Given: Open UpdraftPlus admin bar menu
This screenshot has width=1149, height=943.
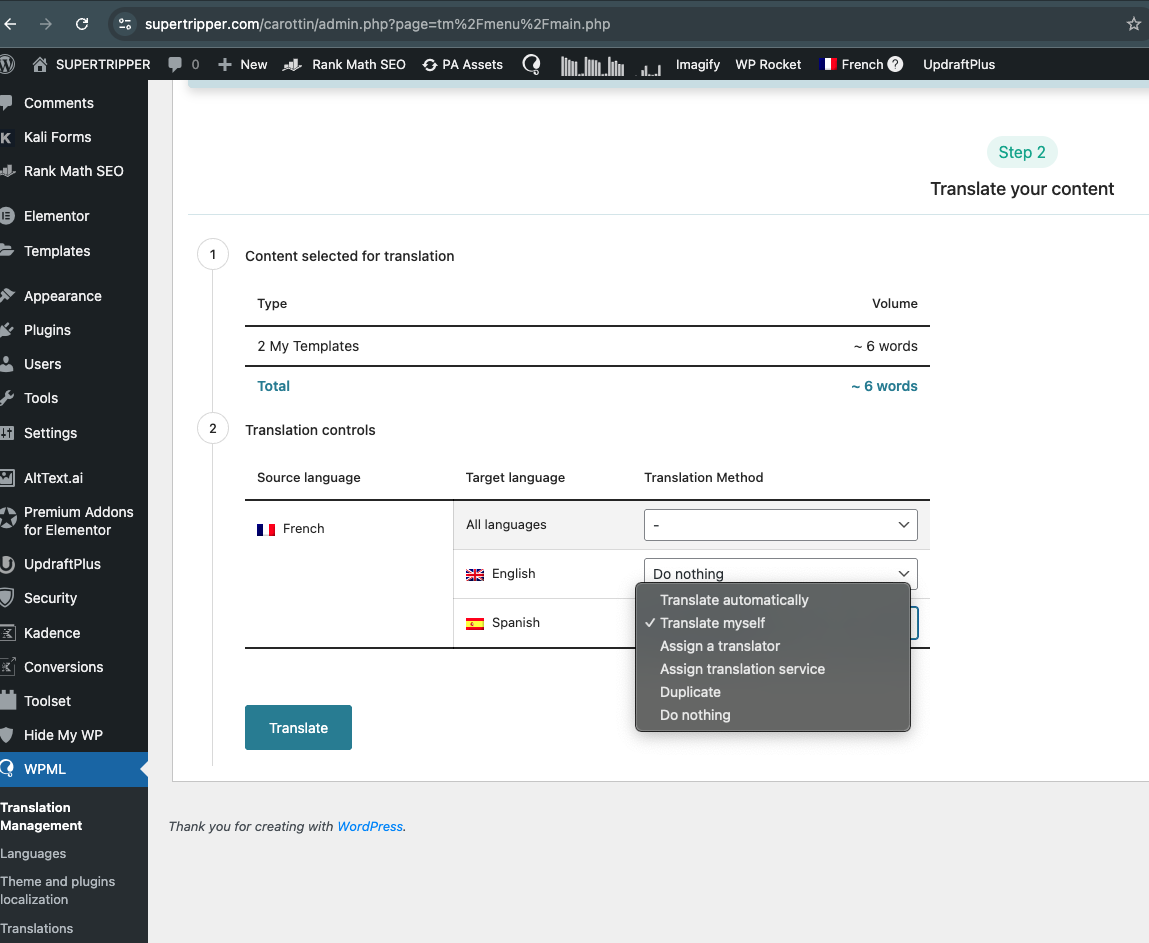Looking at the screenshot, I should click(958, 64).
